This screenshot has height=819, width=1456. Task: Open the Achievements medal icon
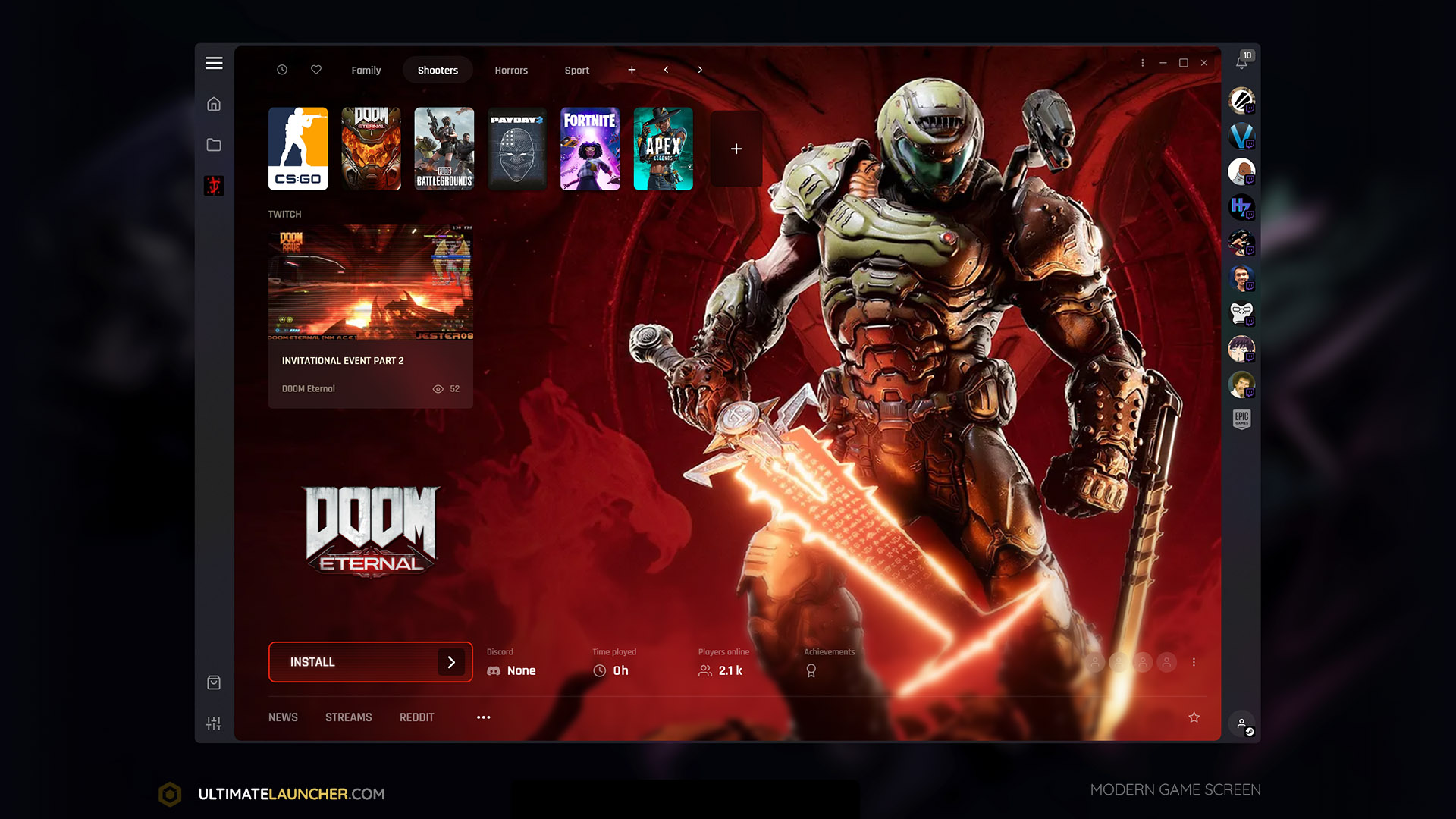(811, 670)
